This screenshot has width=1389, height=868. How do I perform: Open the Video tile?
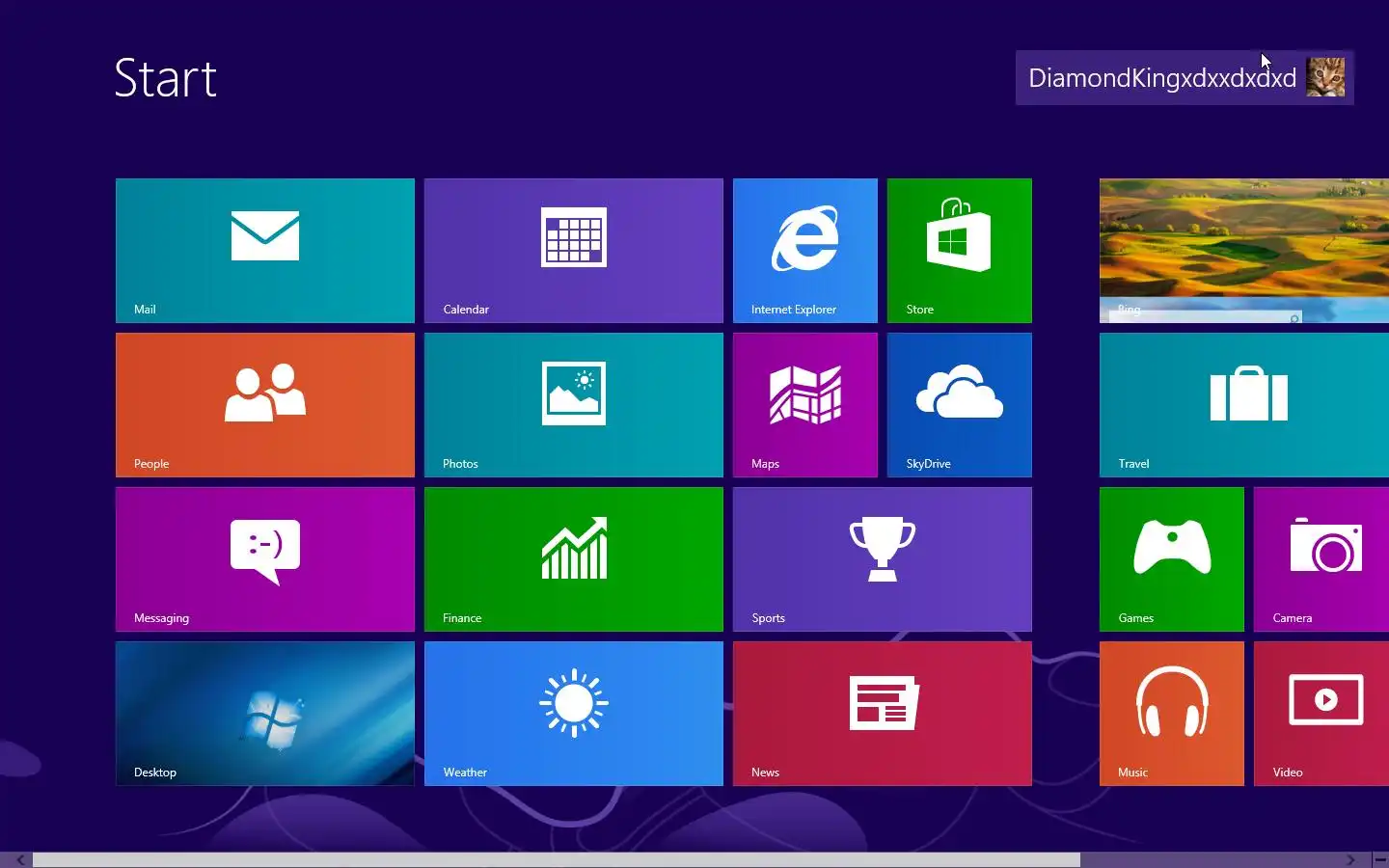click(x=1321, y=714)
